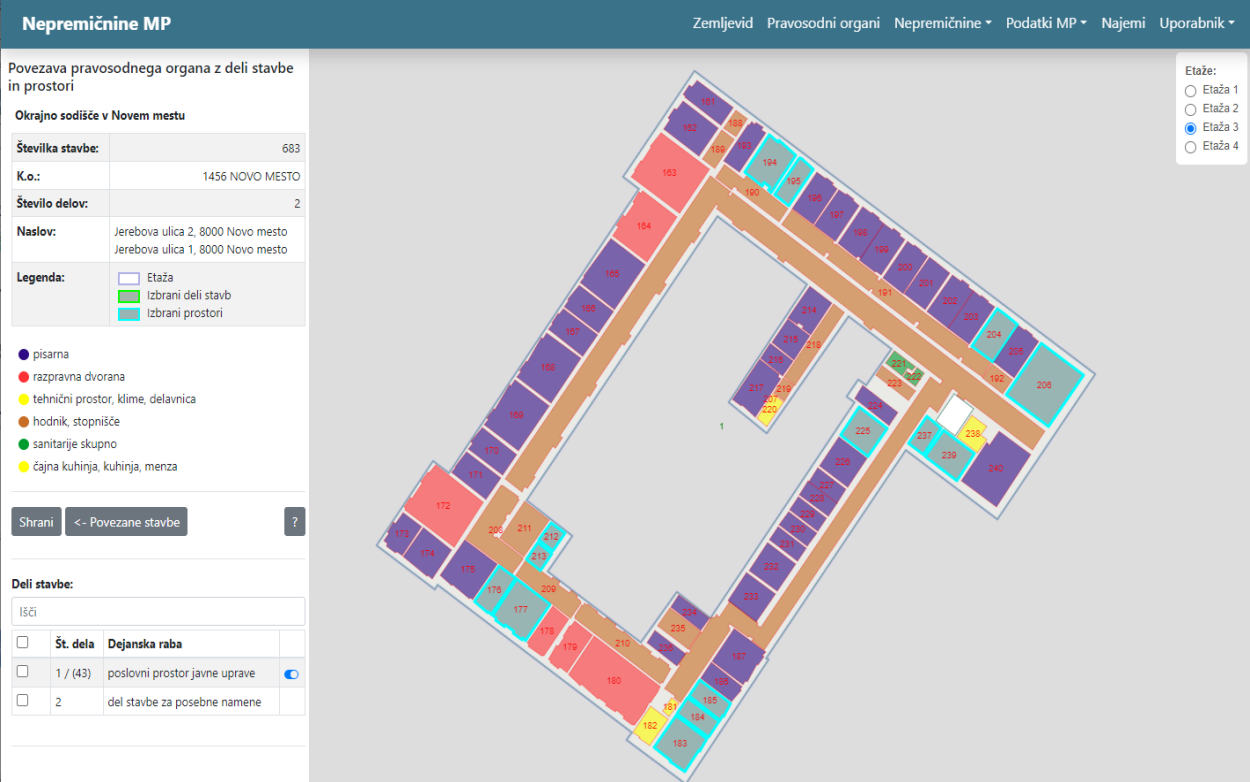Check the box for part 2
This screenshot has height=782, width=1250.
point(23,701)
